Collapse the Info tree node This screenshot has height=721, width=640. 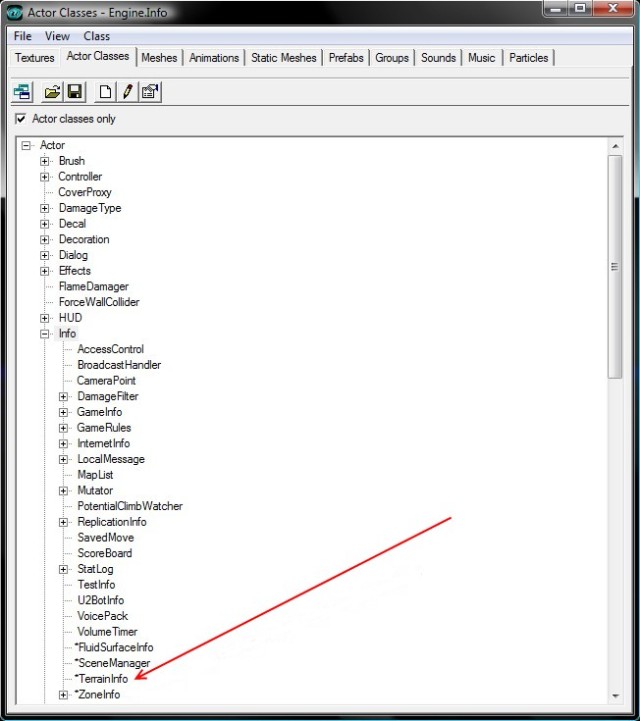pyautogui.click(x=45, y=334)
